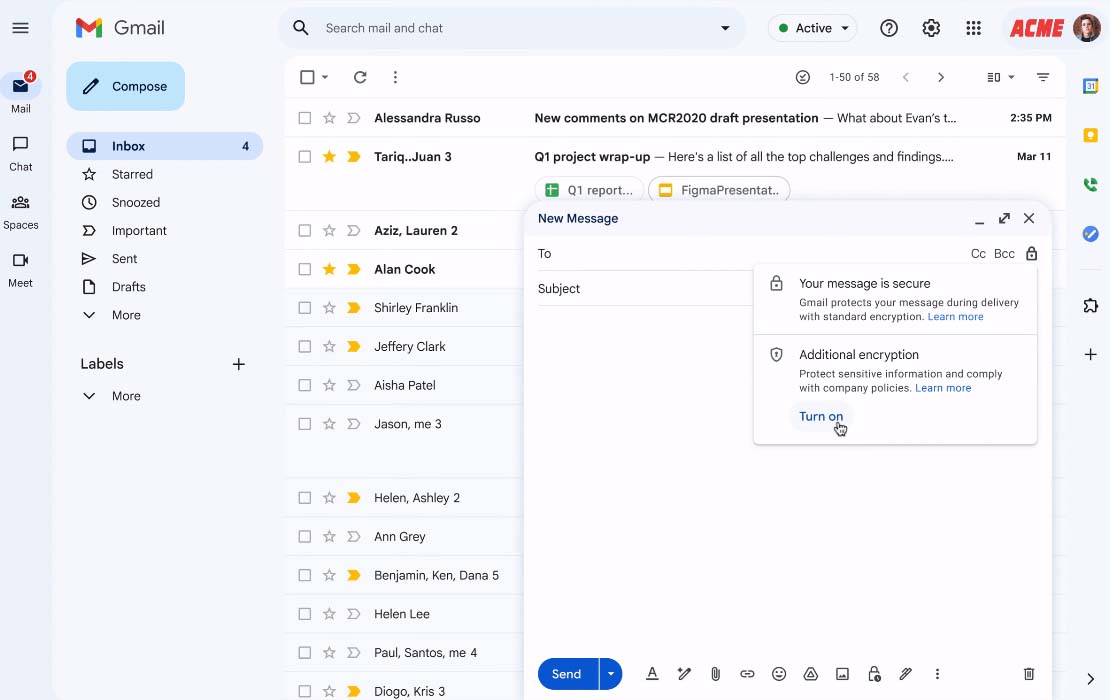Screen dimensions: 1110x700
Task: Discard draft with trash icon
Action: point(1029,674)
